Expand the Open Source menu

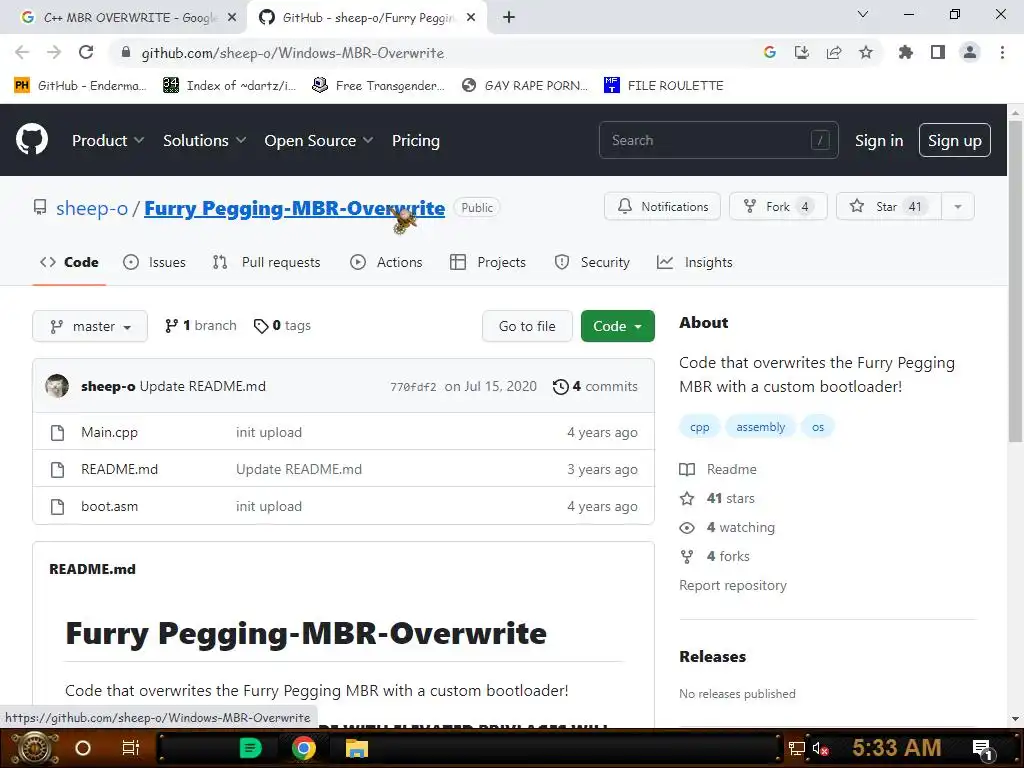click(319, 140)
